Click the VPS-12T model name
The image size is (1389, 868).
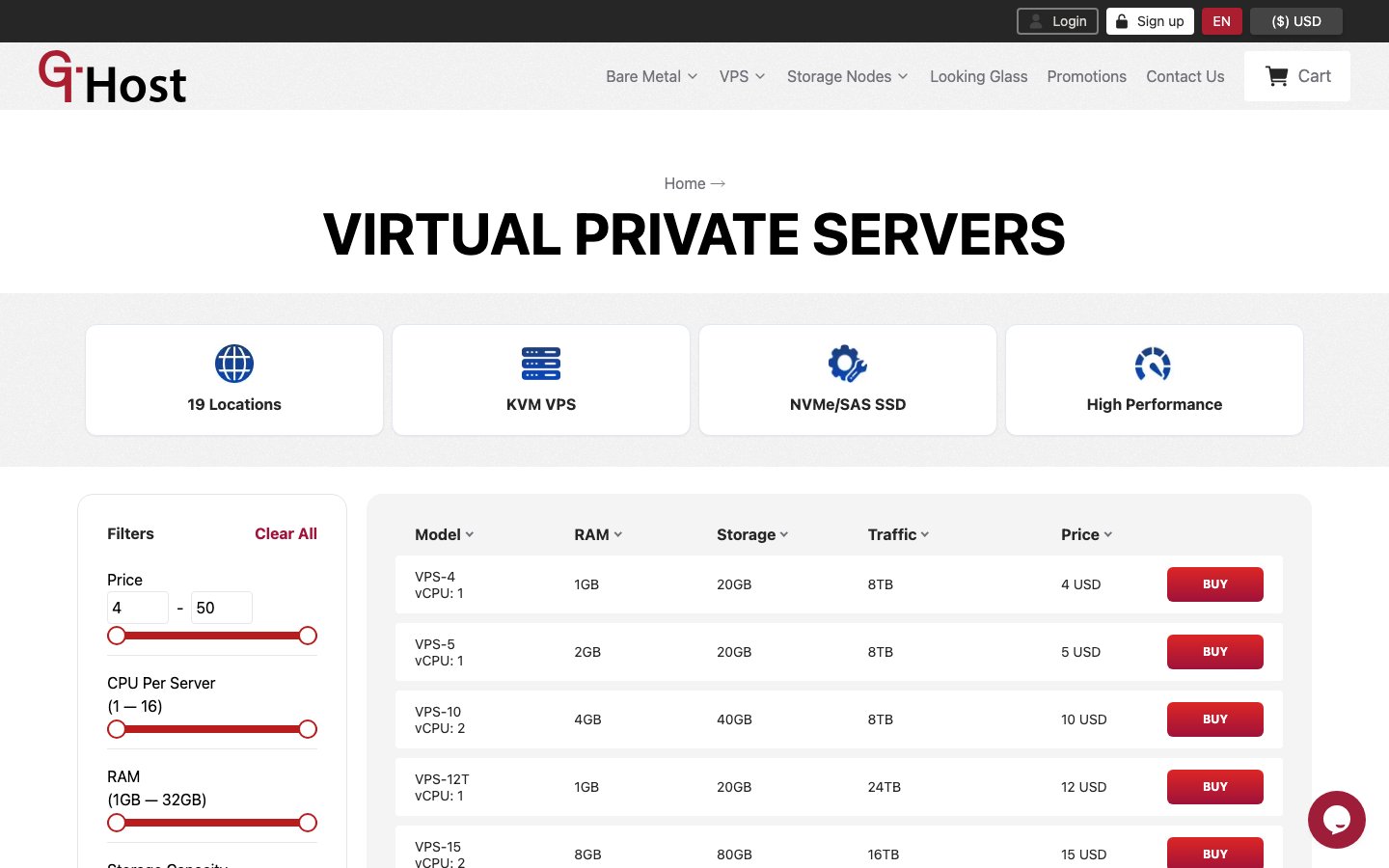click(442, 779)
